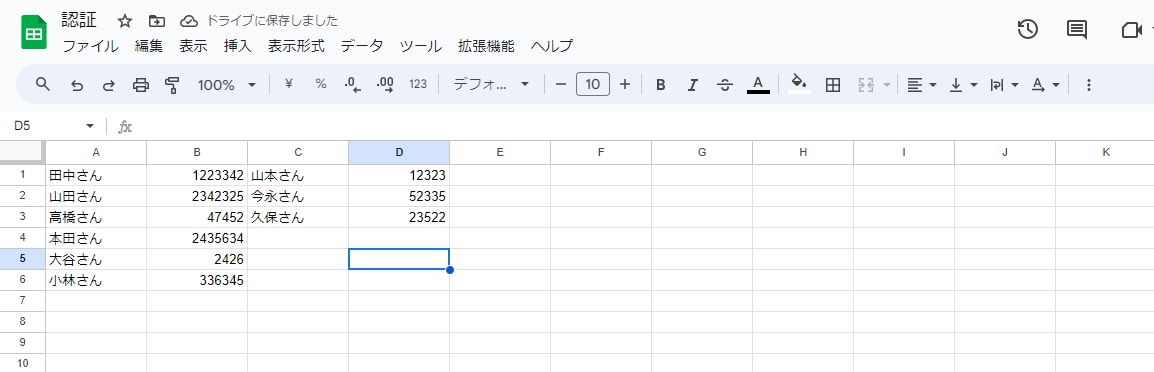Open the text color picker

pyautogui.click(x=758, y=84)
